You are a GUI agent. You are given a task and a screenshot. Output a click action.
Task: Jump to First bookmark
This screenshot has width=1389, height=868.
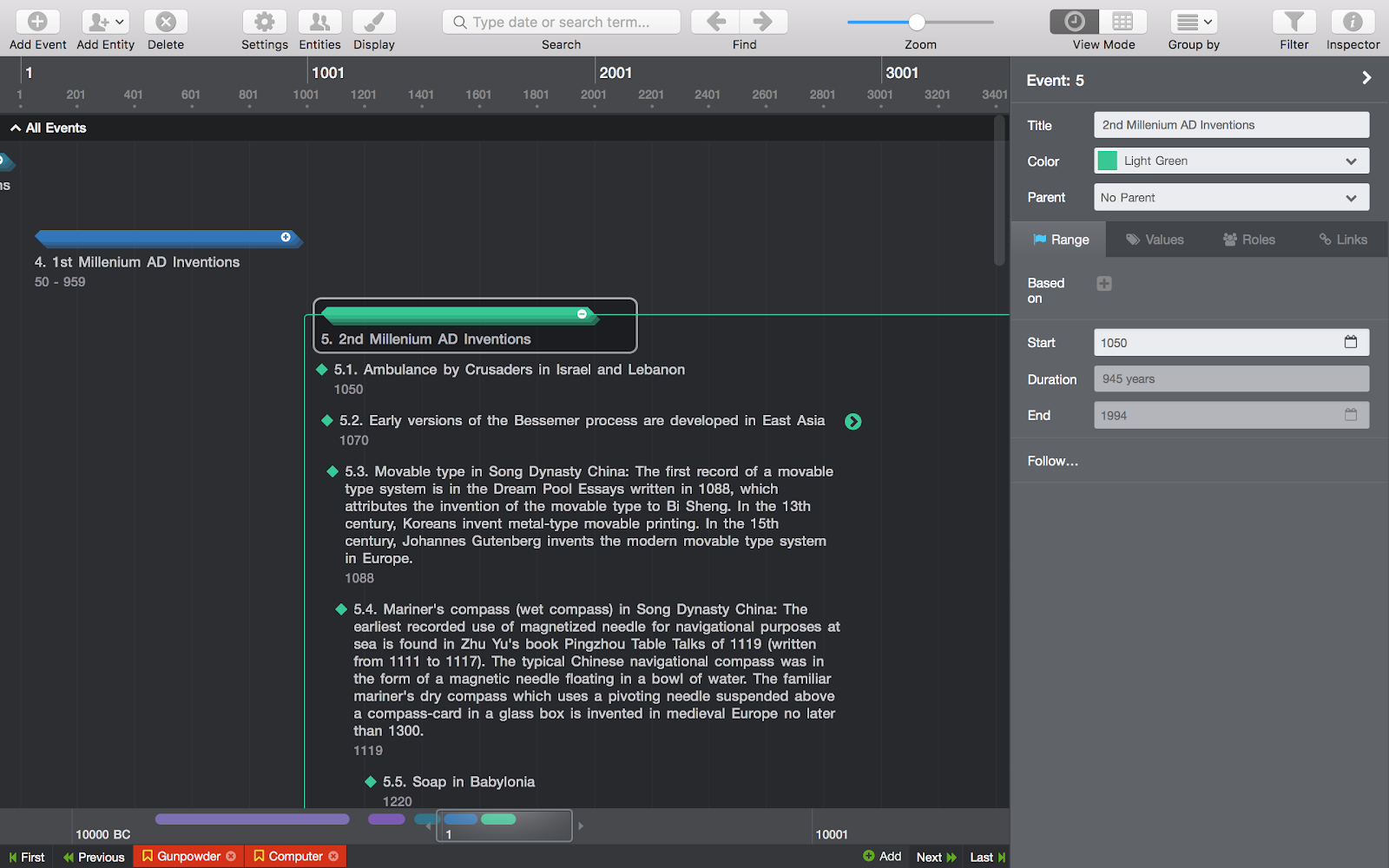coord(27,857)
